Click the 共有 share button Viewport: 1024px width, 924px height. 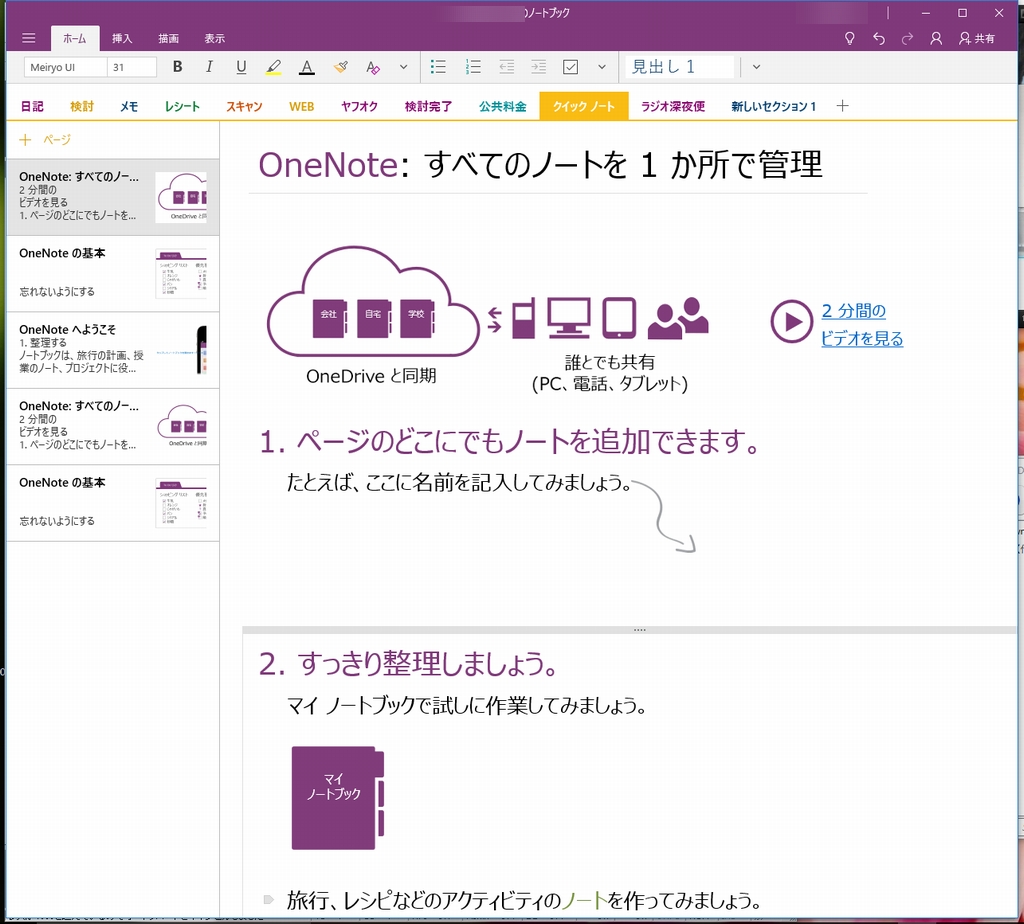[977, 39]
